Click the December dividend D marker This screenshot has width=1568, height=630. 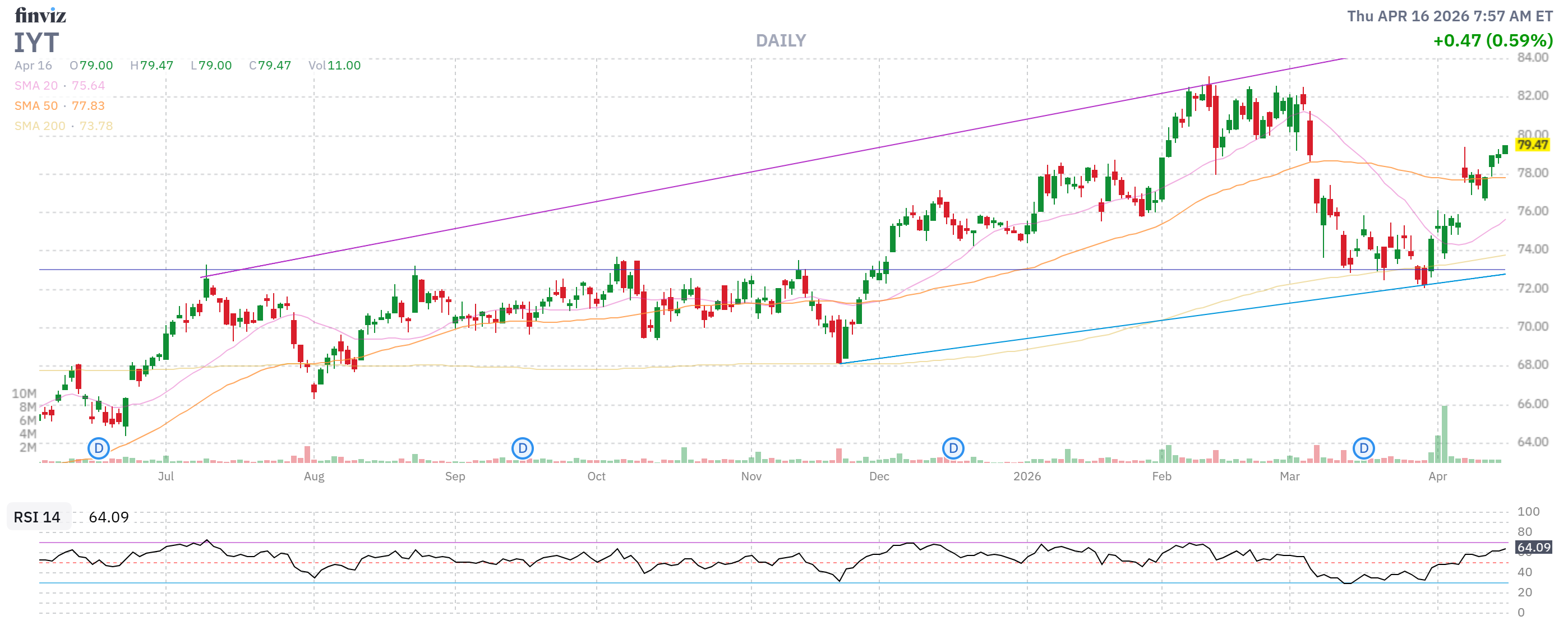pos(953,449)
